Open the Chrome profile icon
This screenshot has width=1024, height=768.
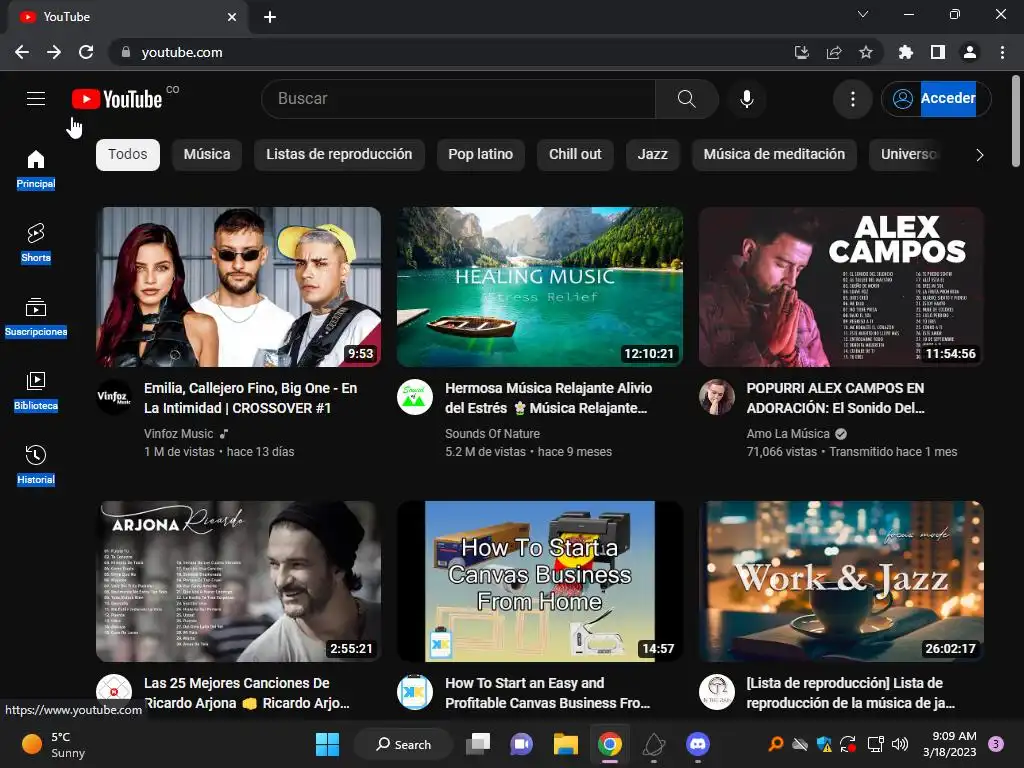pyautogui.click(x=970, y=52)
